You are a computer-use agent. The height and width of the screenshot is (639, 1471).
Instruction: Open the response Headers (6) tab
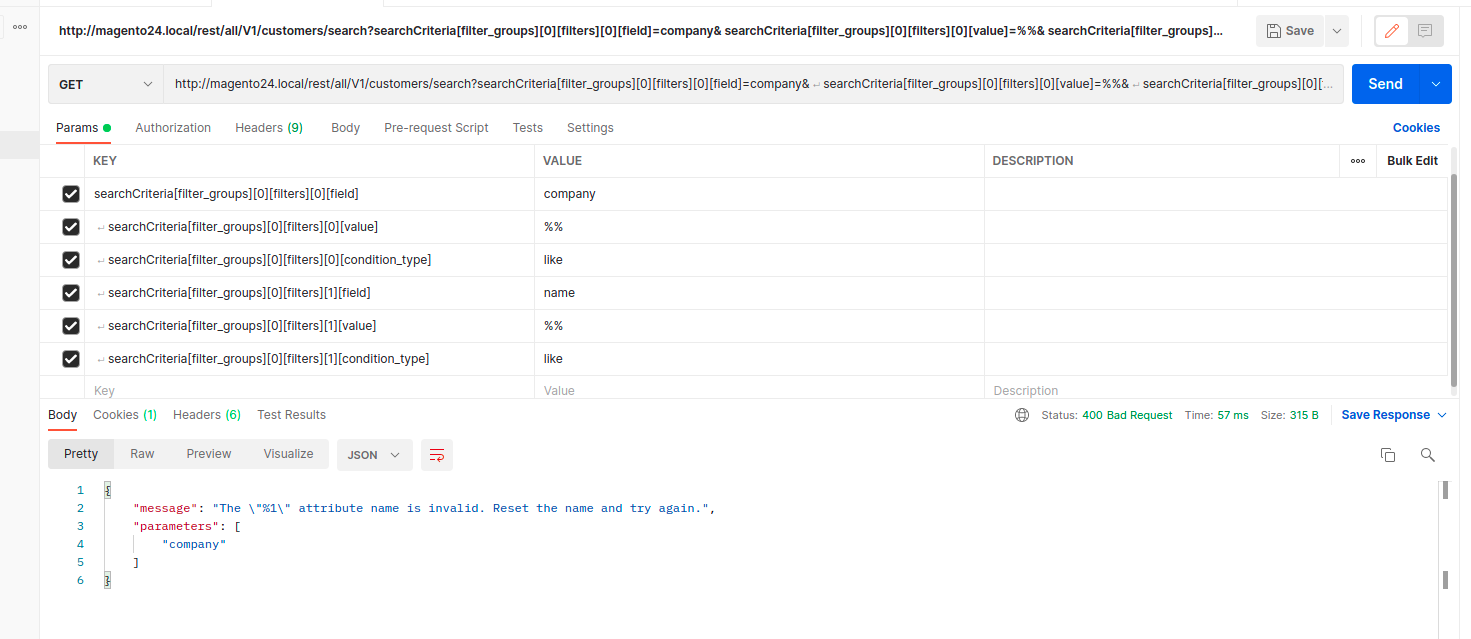pyautogui.click(x=207, y=415)
